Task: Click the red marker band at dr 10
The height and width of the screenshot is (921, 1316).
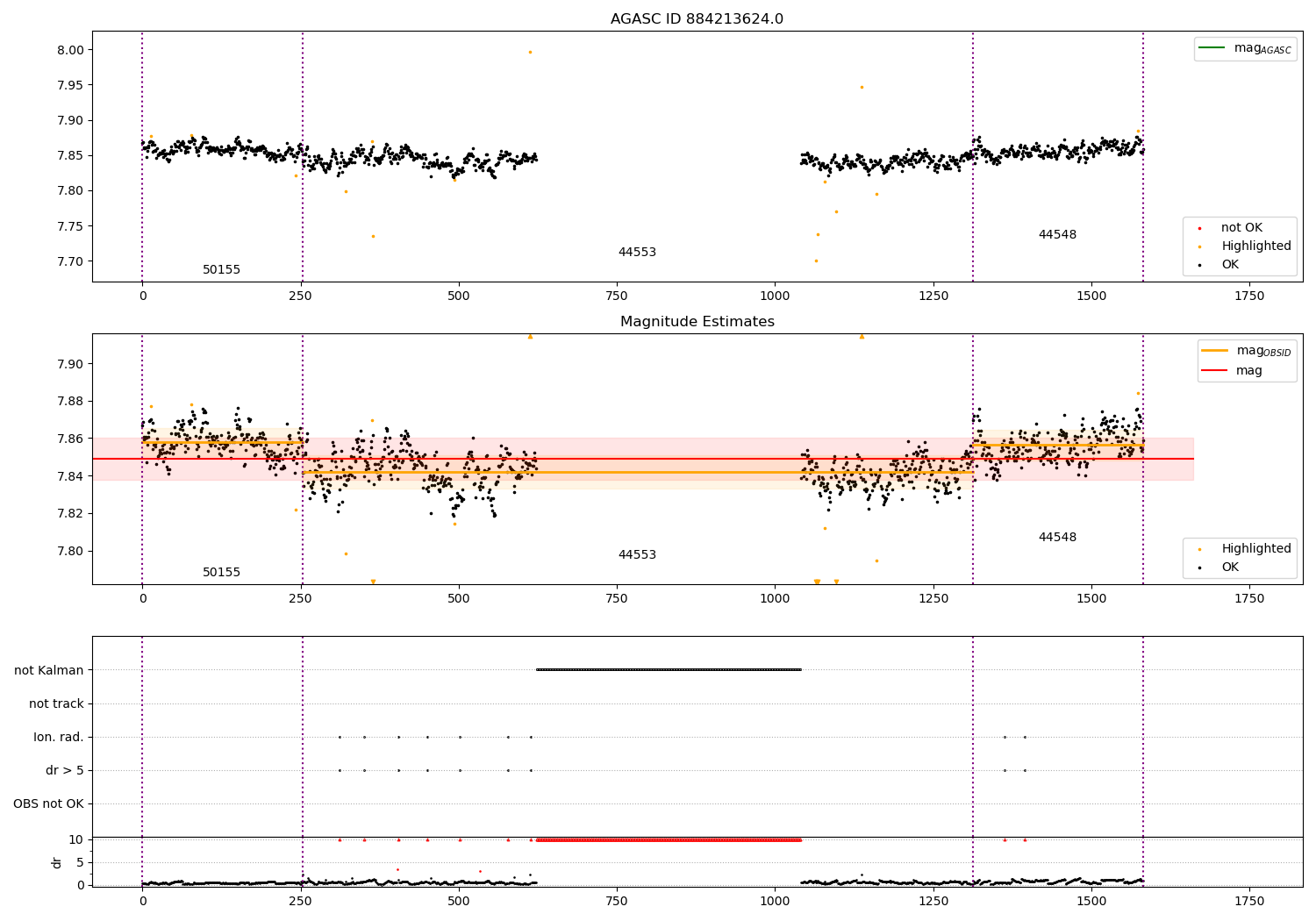Action: click(669, 839)
